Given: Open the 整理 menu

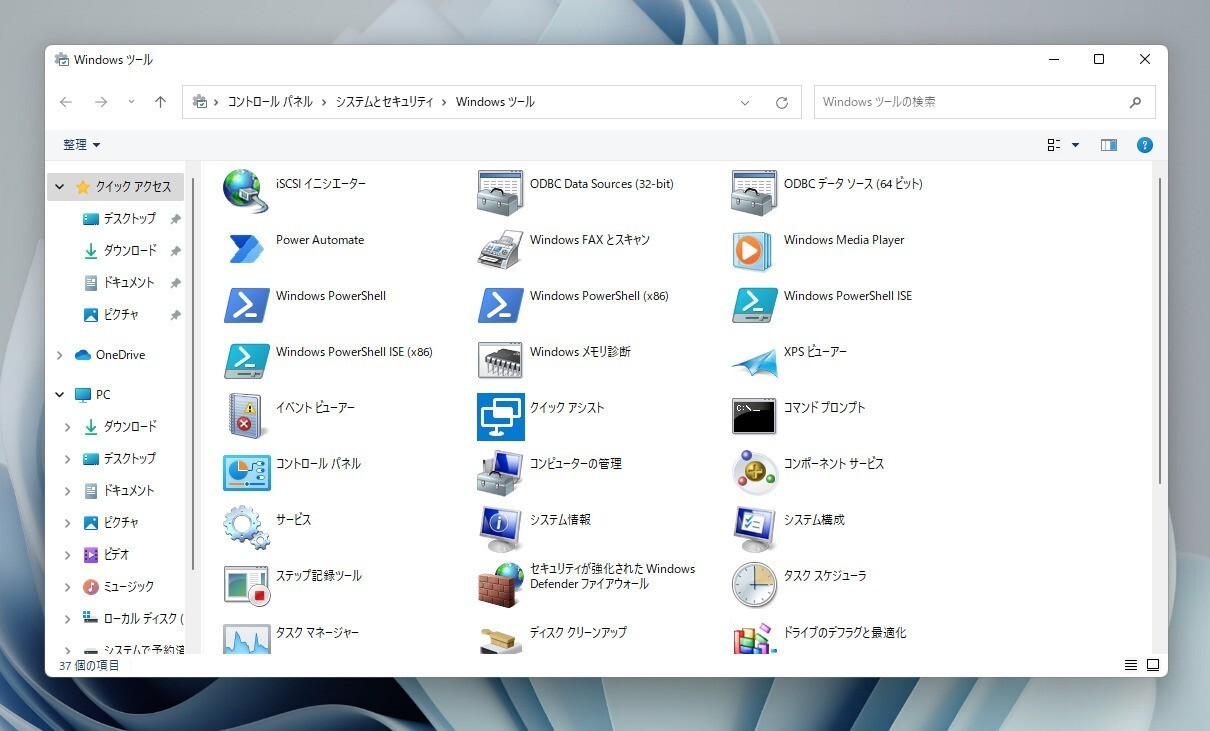Looking at the screenshot, I should click(x=81, y=145).
